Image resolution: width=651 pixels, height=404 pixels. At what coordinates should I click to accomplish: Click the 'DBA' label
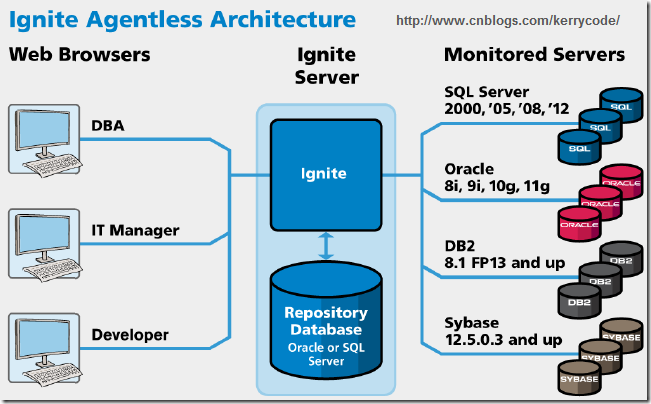pos(108,125)
